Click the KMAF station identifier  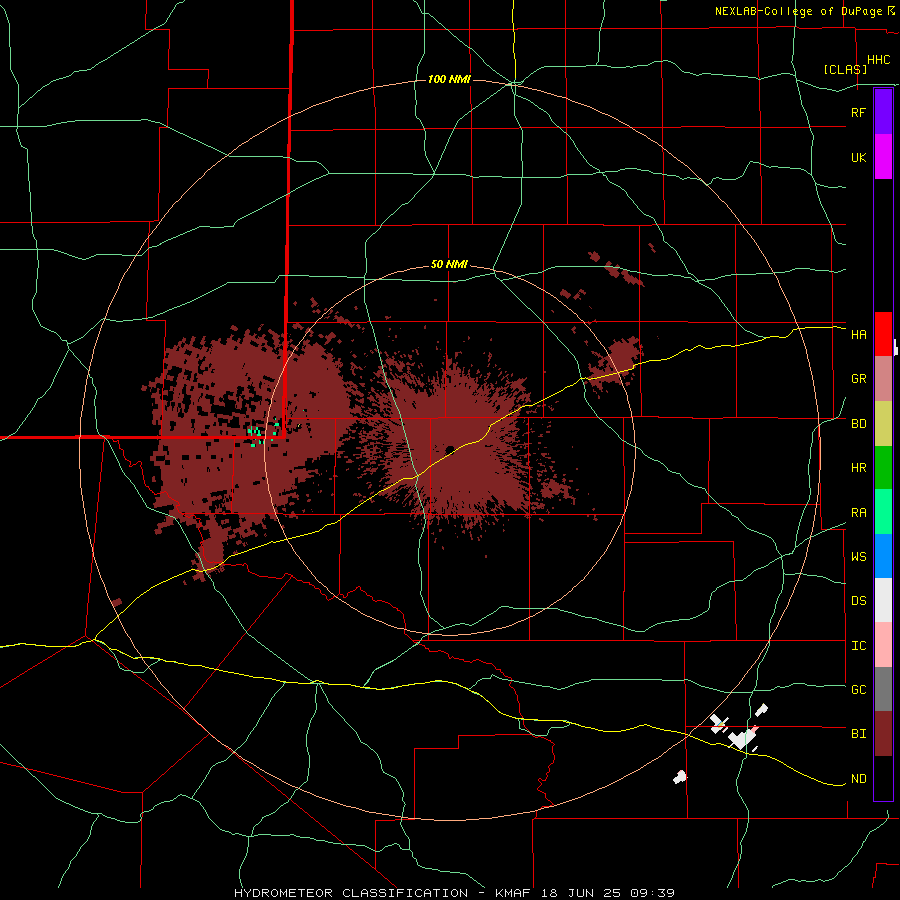514,893
